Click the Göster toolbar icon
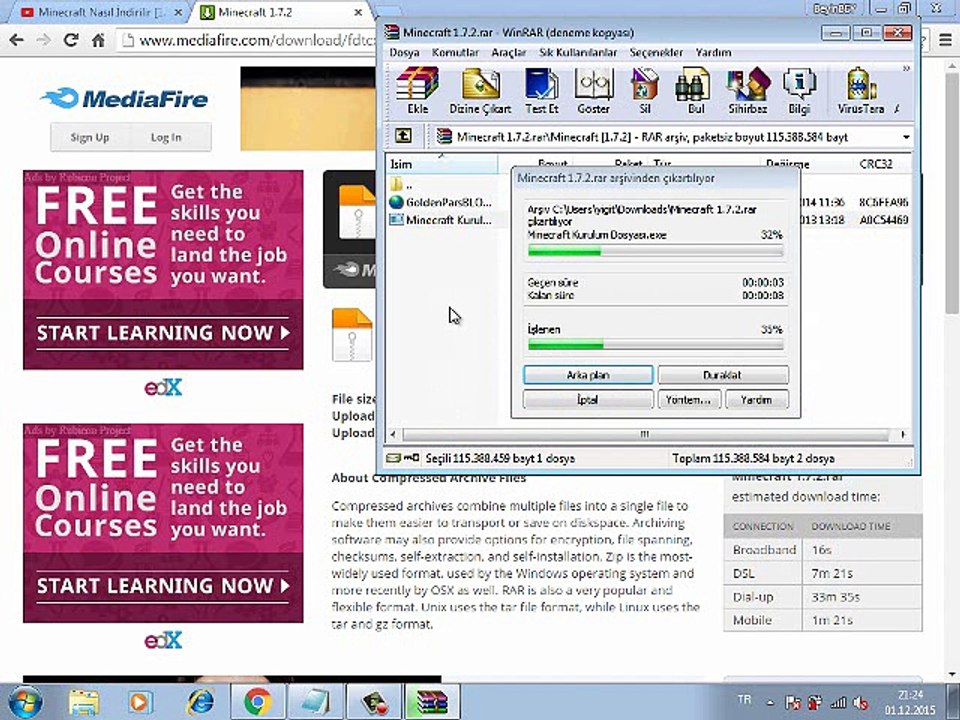This screenshot has width=960, height=720. click(593, 91)
